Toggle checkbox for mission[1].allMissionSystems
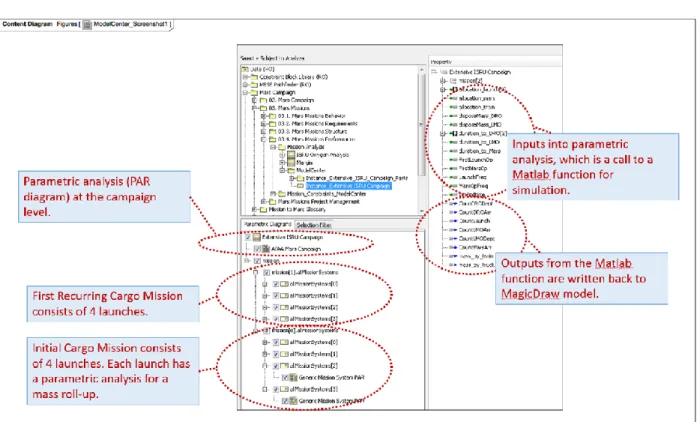Viewport: 700px width, 422px height. click(x=267, y=272)
